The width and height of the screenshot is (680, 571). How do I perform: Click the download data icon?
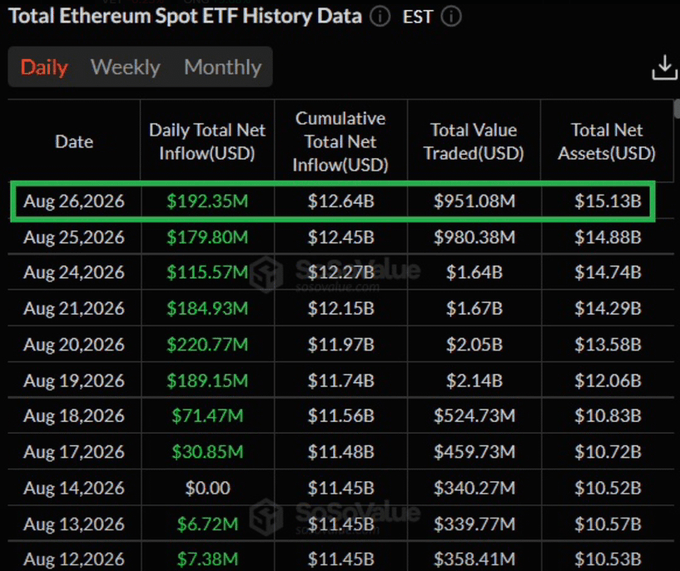coord(664,68)
